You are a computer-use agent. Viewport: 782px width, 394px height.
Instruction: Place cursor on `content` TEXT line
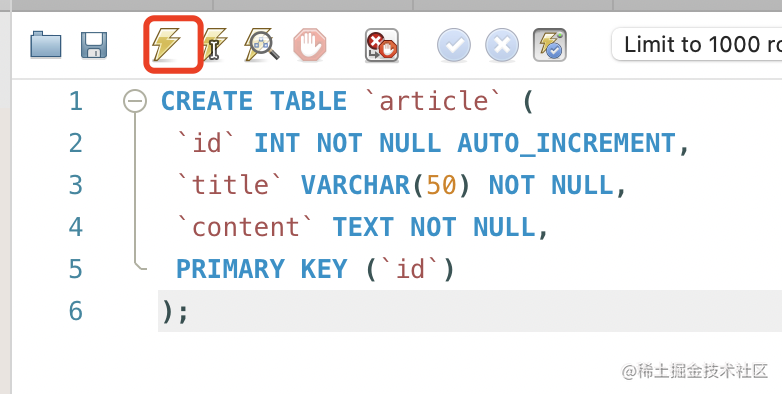(x=363, y=227)
